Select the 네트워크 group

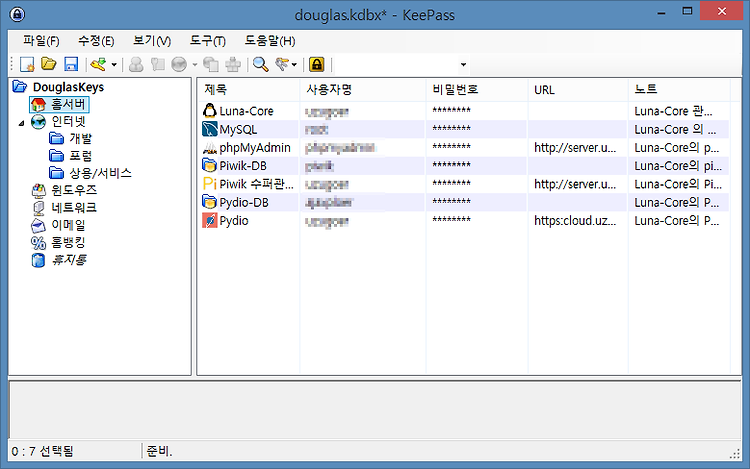tap(74, 207)
